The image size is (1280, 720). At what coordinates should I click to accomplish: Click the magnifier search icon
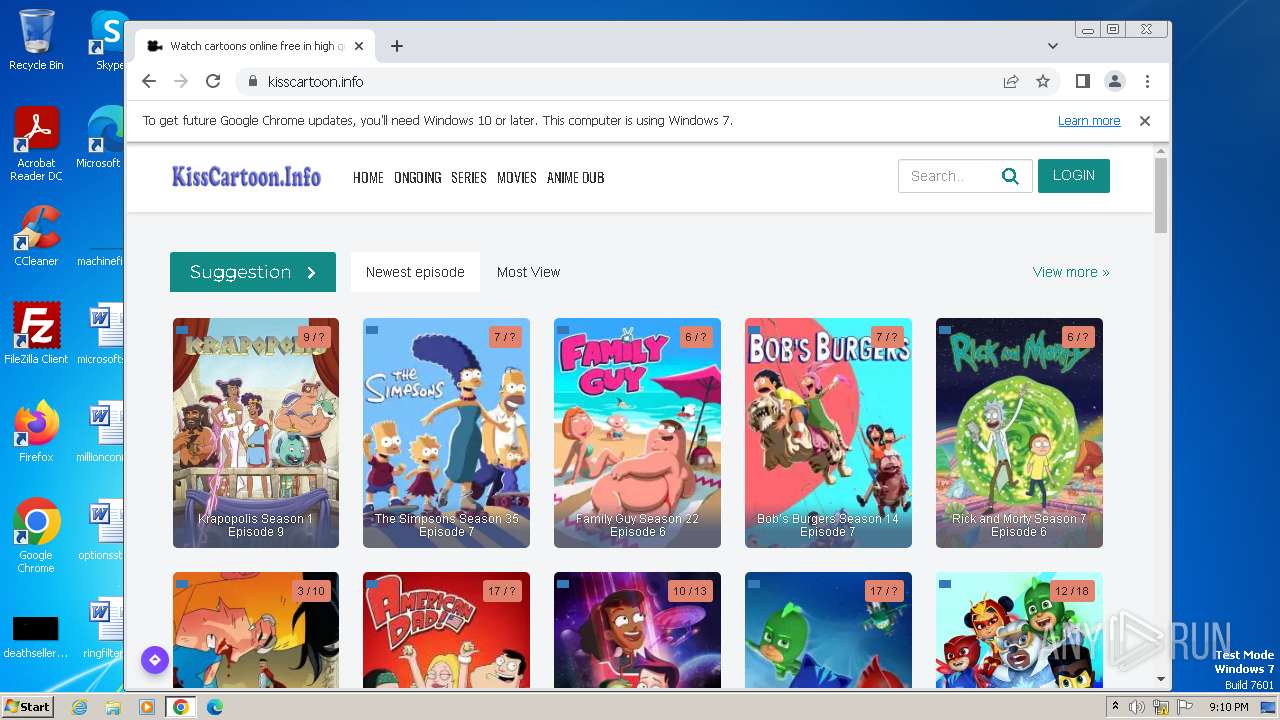click(1011, 177)
